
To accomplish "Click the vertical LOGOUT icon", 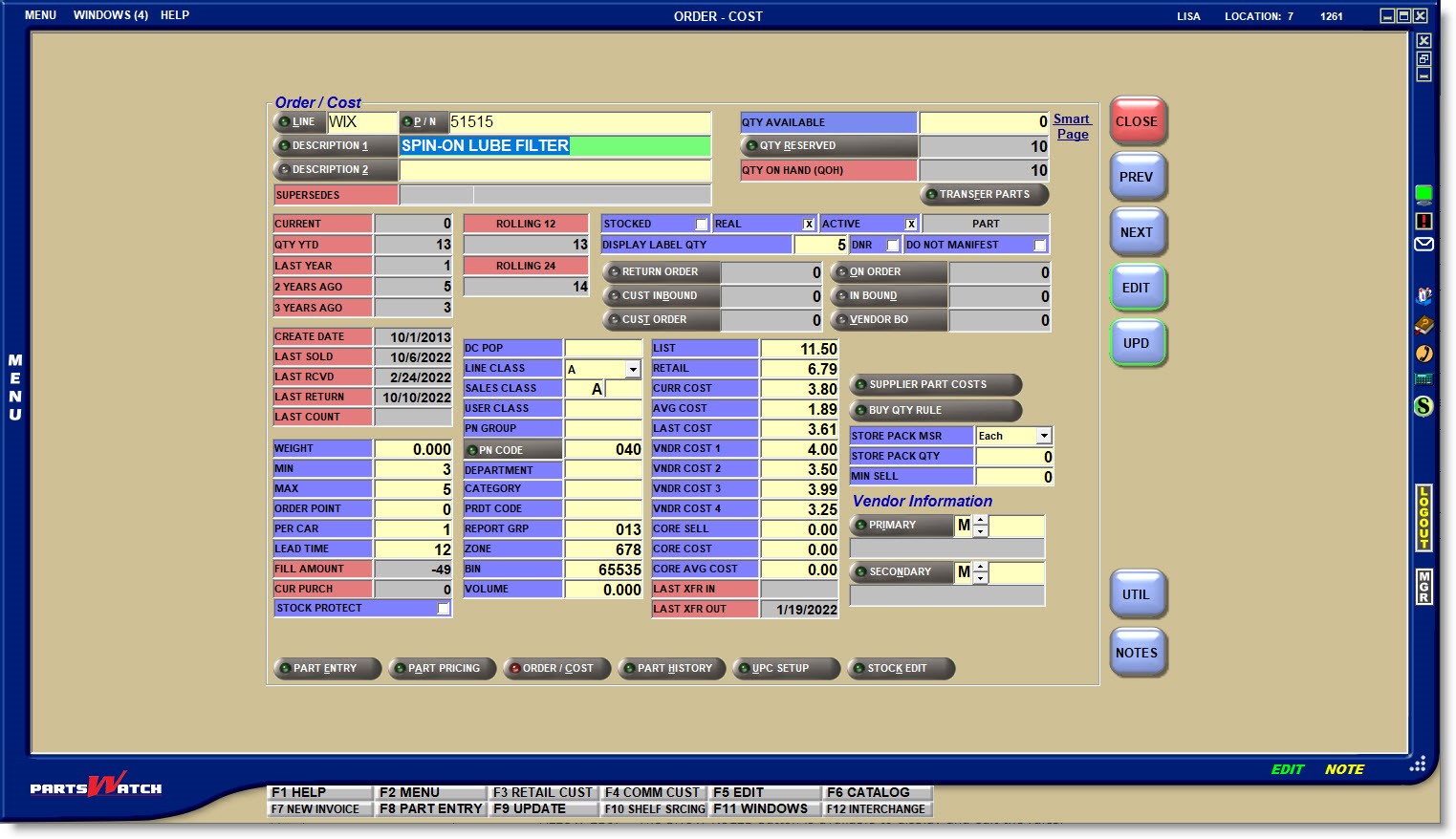I will click(1423, 518).
